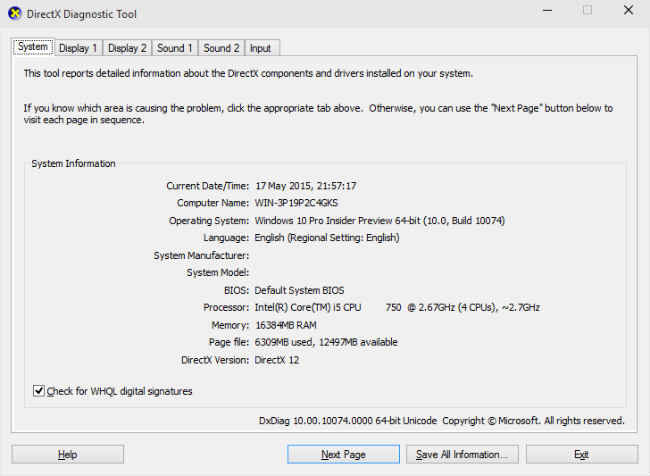The height and width of the screenshot is (476, 650).
Task: Click the Windows 10 Pro Insider Preview text
Action: (380, 220)
